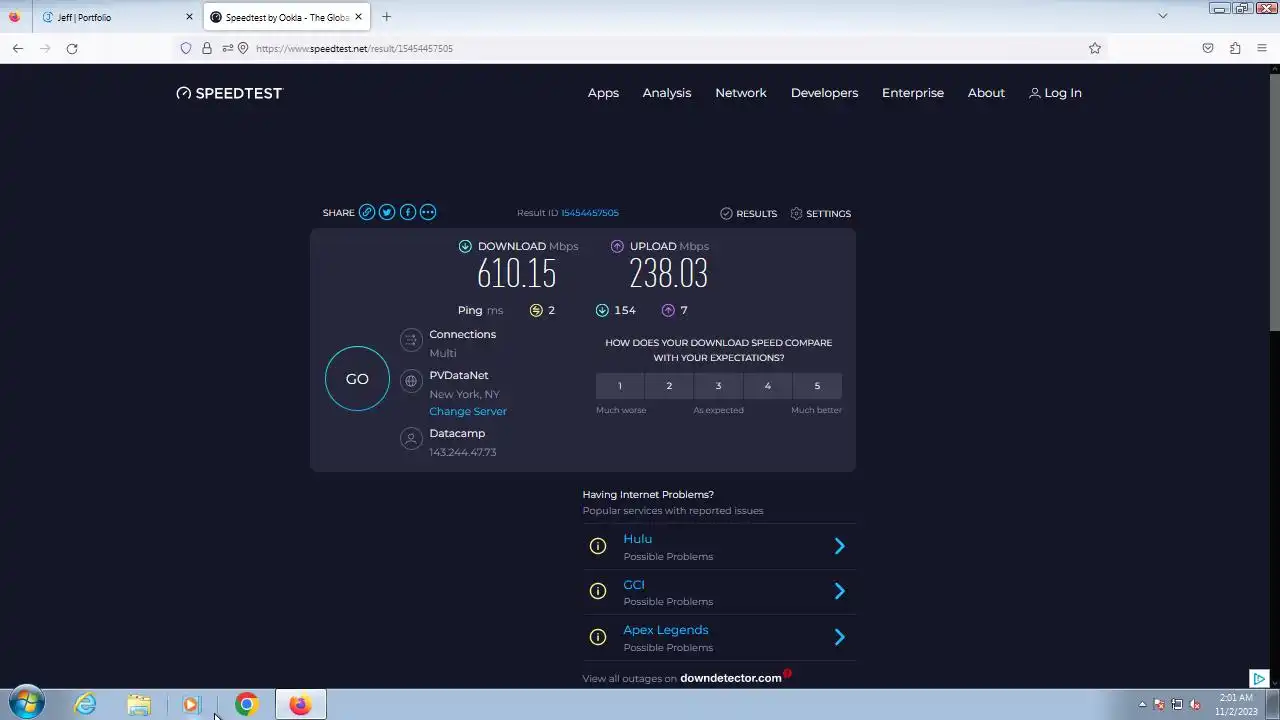This screenshot has height=720, width=1280.
Task: Copy result link via share link icon
Action: tap(367, 212)
